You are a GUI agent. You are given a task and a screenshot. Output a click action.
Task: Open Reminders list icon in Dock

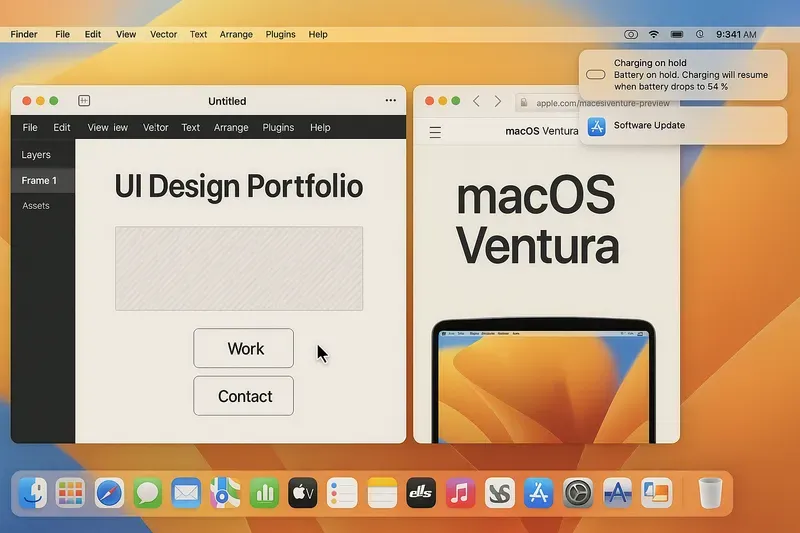[342, 493]
